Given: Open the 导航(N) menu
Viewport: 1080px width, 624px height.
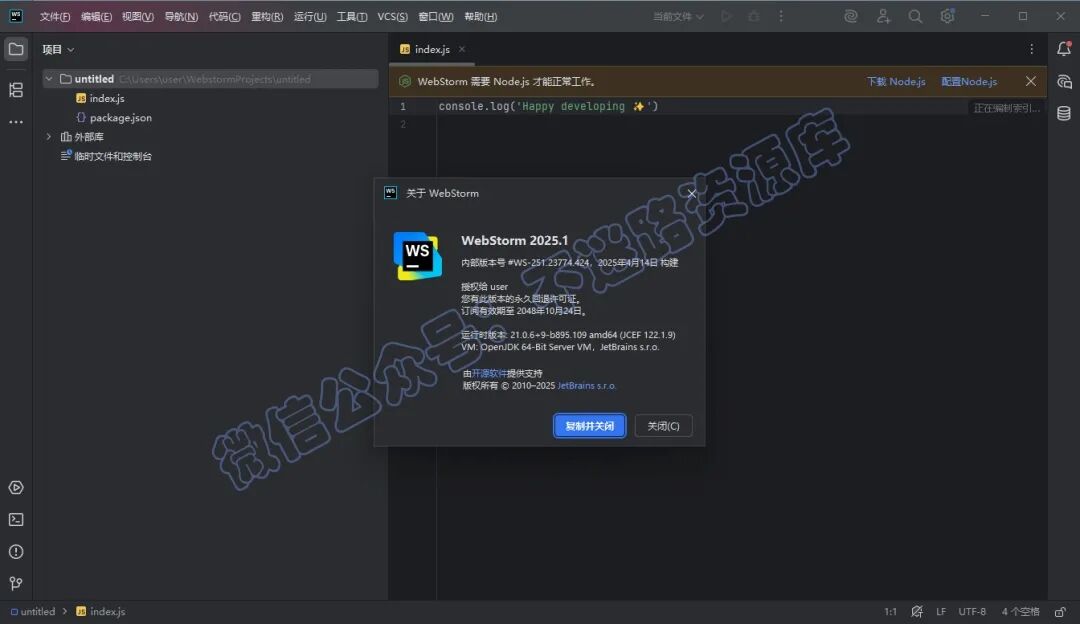Looking at the screenshot, I should click(x=180, y=17).
